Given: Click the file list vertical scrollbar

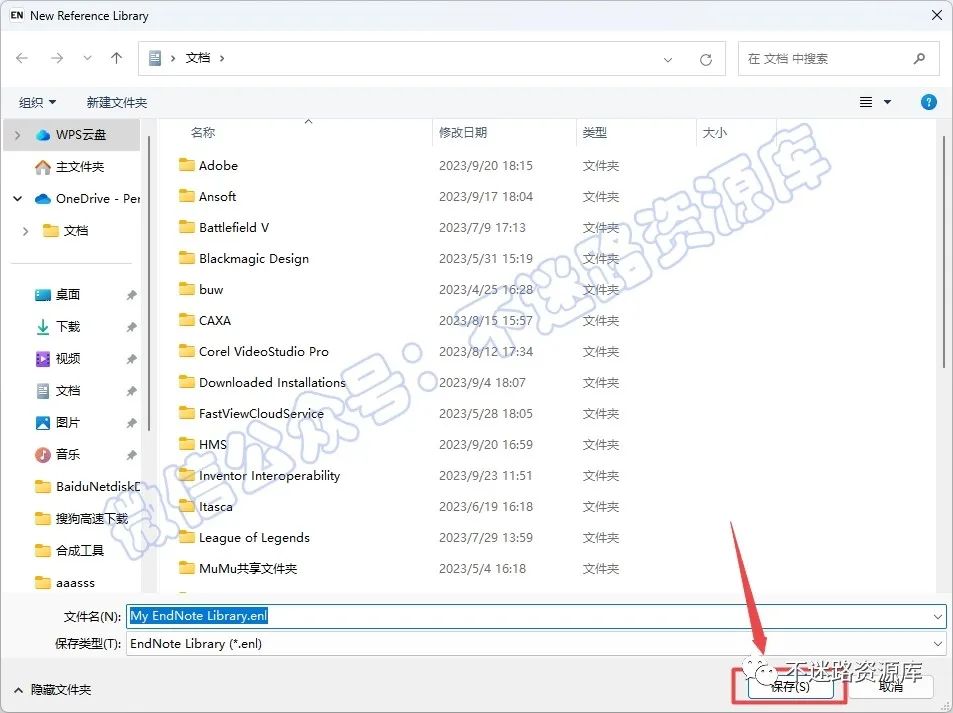Looking at the screenshot, I should pyautogui.click(x=943, y=252).
